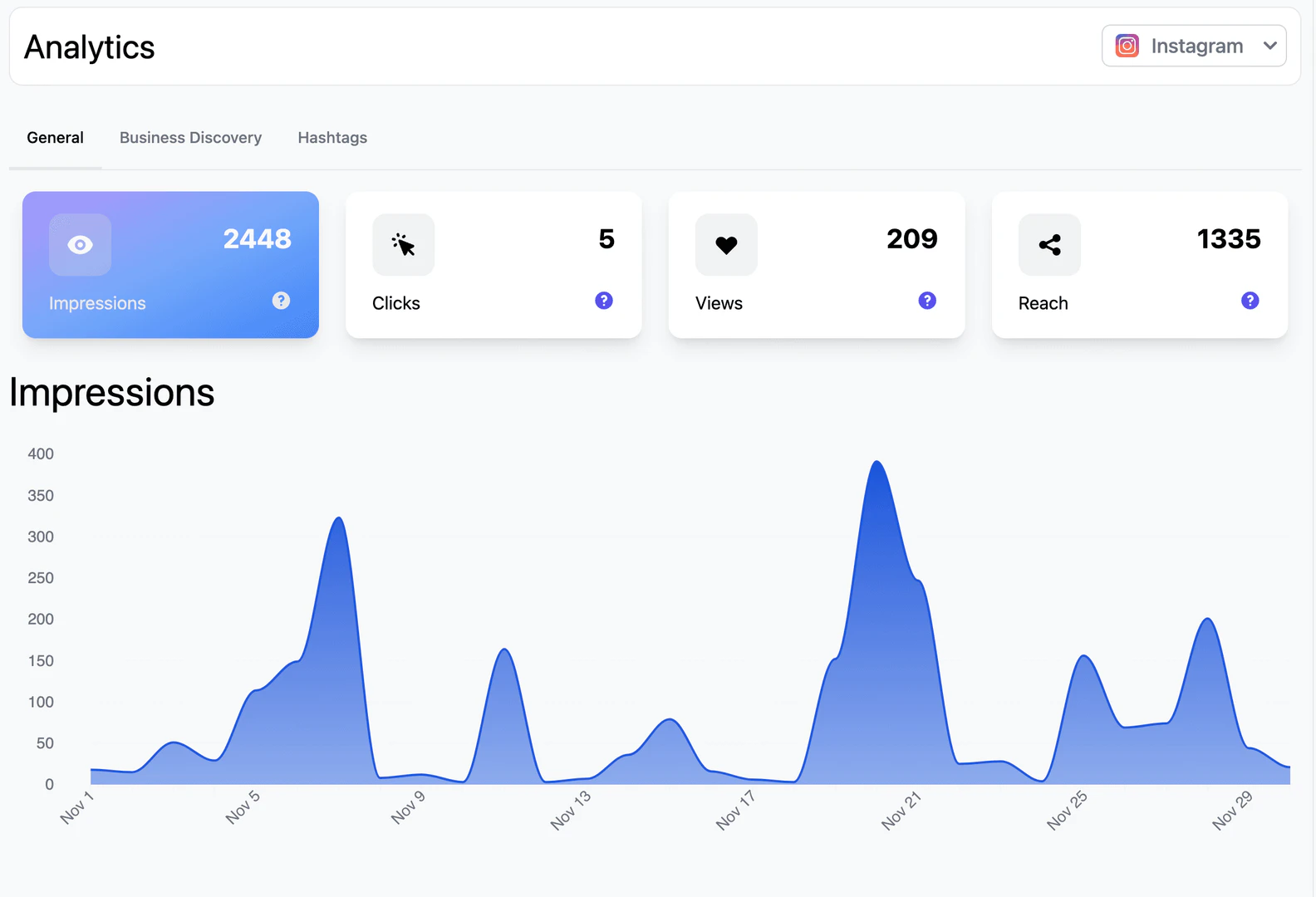Click the Nov 1 axis label
1316x897 pixels.
pos(77,807)
